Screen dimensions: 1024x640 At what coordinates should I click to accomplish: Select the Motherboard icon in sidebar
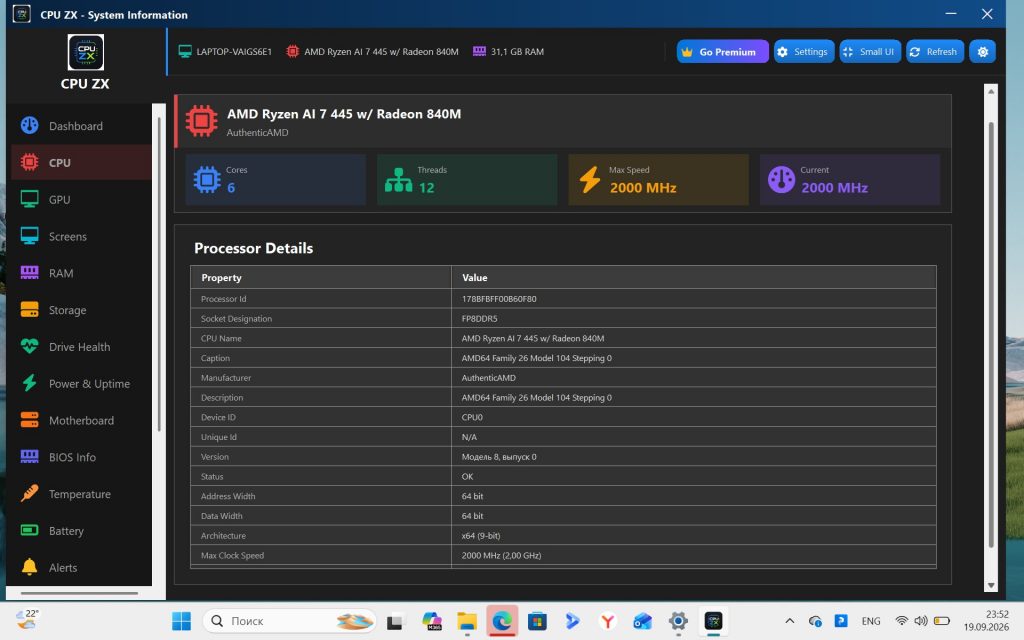(x=29, y=420)
